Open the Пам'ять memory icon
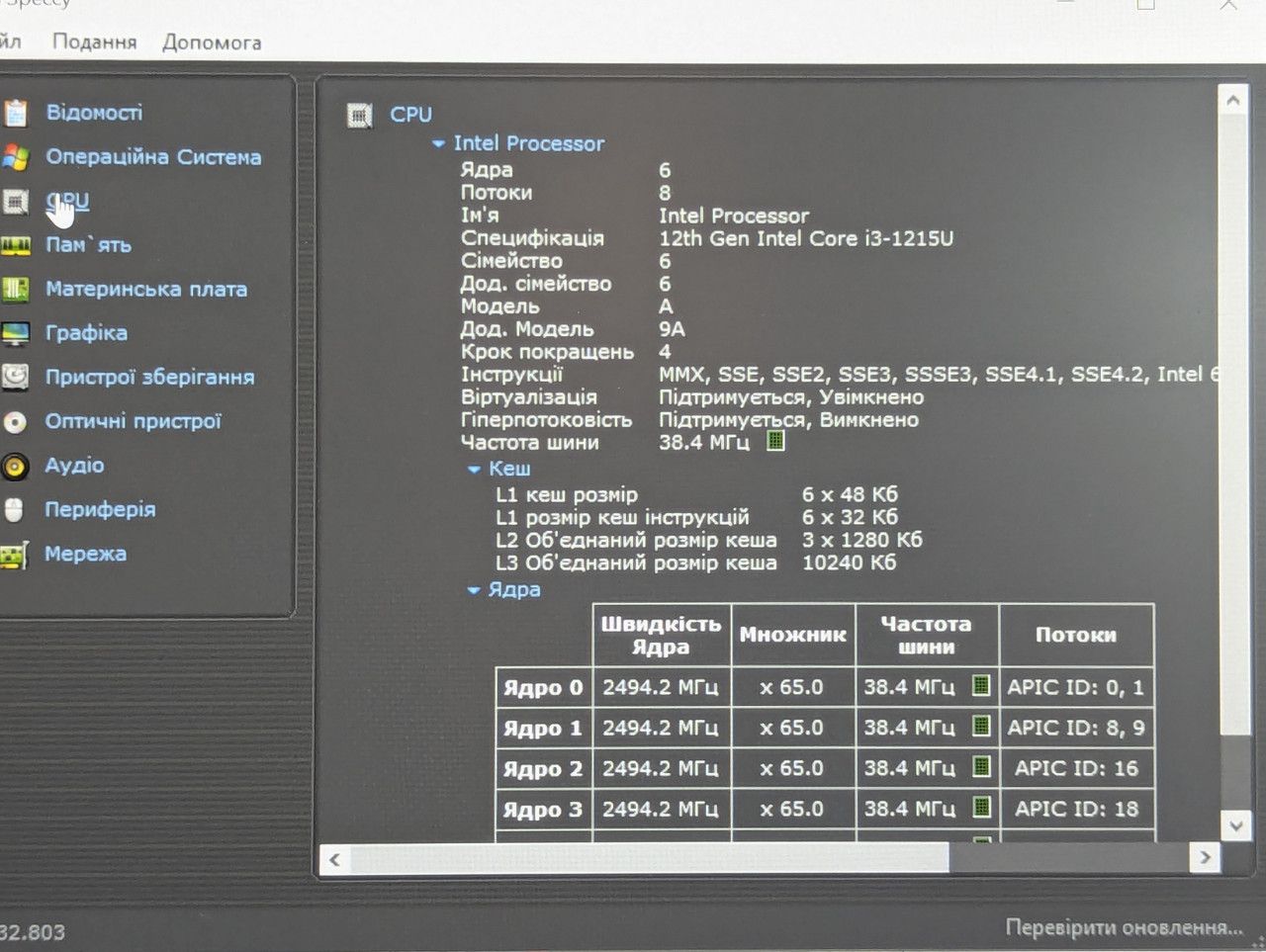 [x=15, y=245]
